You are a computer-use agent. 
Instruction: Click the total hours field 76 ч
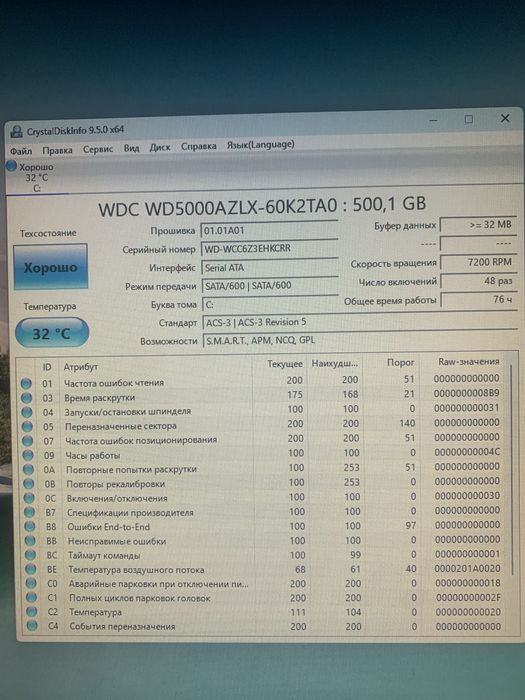[479, 300]
